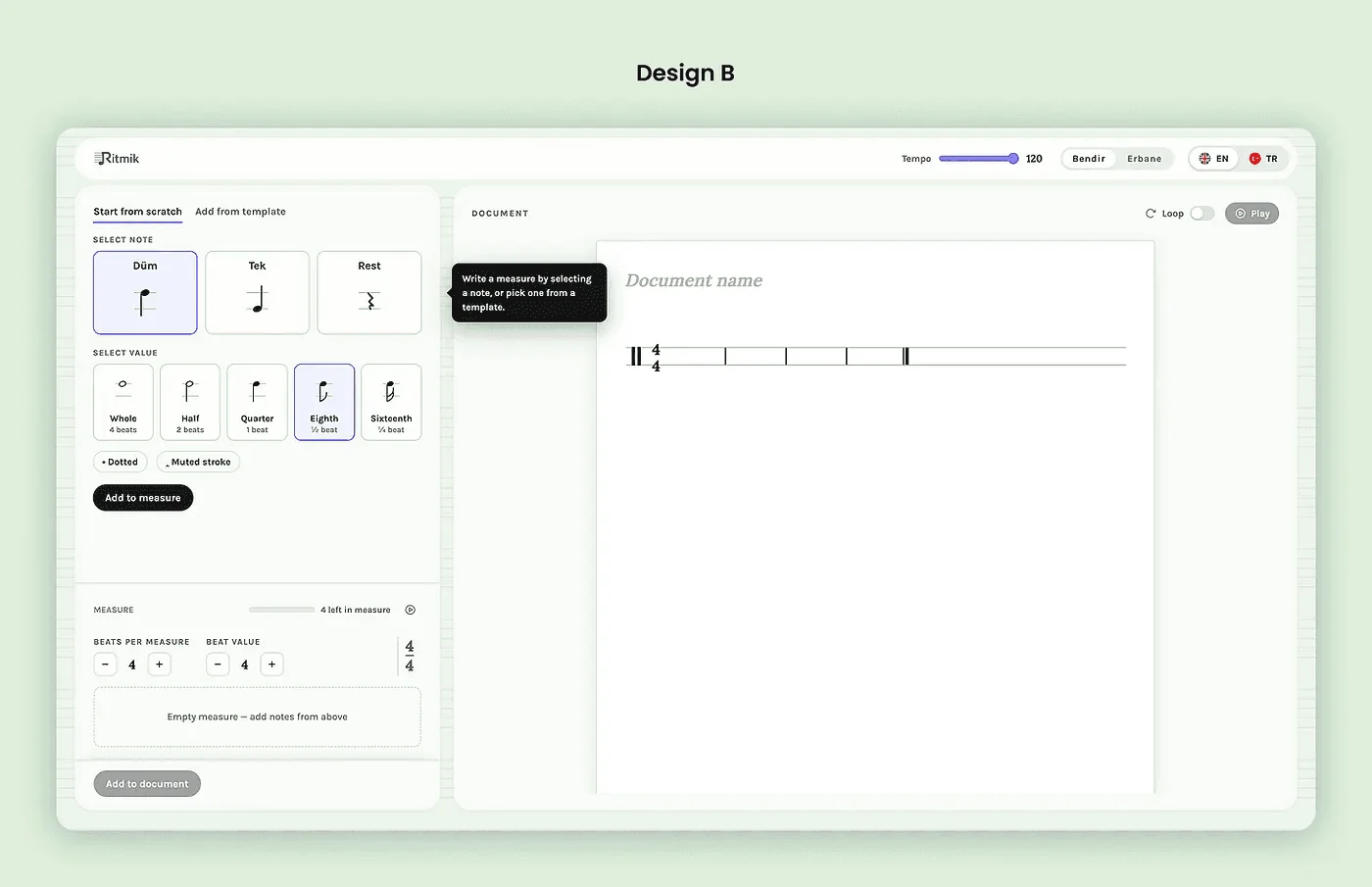Increase the beat value
The image size is (1372, 887).
click(x=271, y=665)
